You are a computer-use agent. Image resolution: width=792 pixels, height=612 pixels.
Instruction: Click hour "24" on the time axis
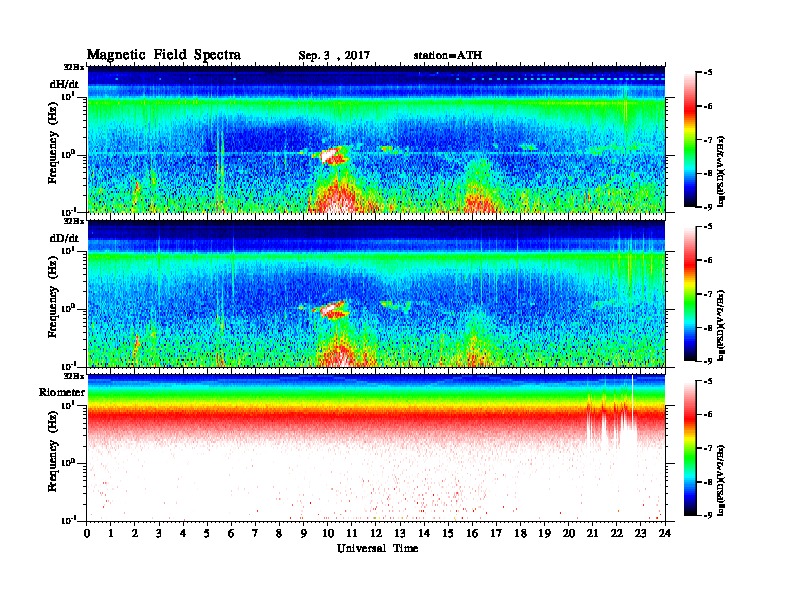pyautogui.click(x=665, y=534)
